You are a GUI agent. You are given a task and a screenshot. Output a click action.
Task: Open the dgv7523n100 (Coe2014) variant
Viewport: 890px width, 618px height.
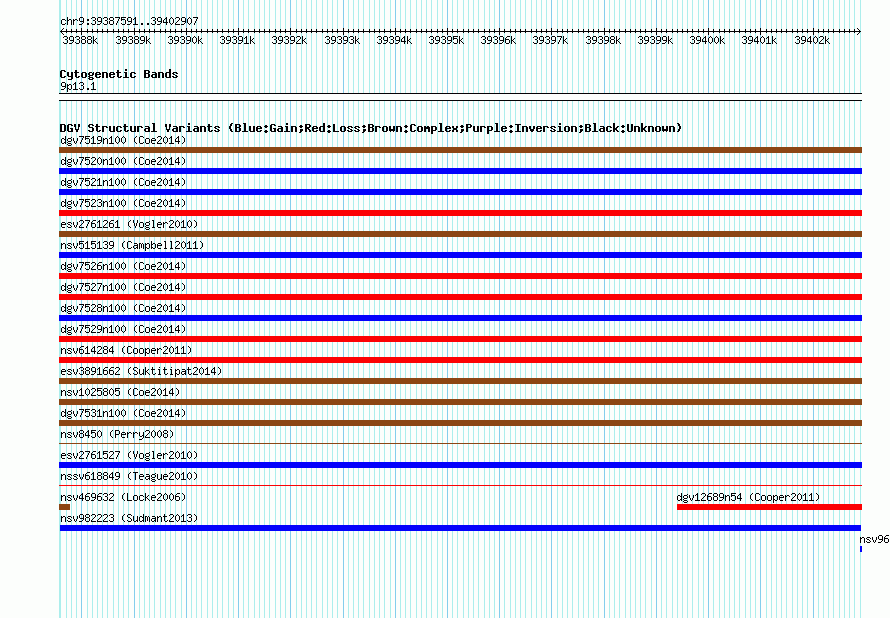click(123, 203)
